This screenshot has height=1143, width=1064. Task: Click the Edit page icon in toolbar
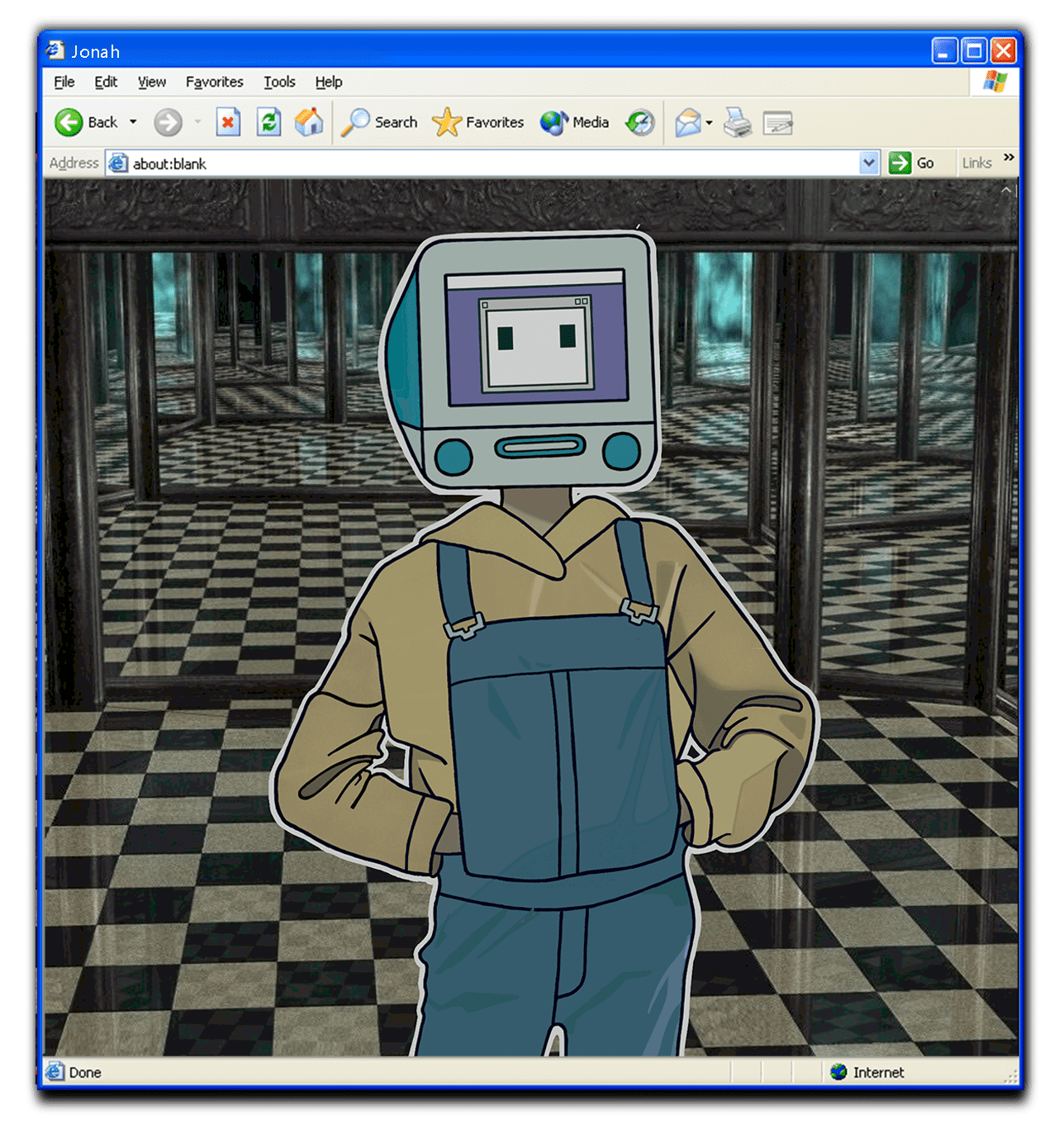(777, 123)
